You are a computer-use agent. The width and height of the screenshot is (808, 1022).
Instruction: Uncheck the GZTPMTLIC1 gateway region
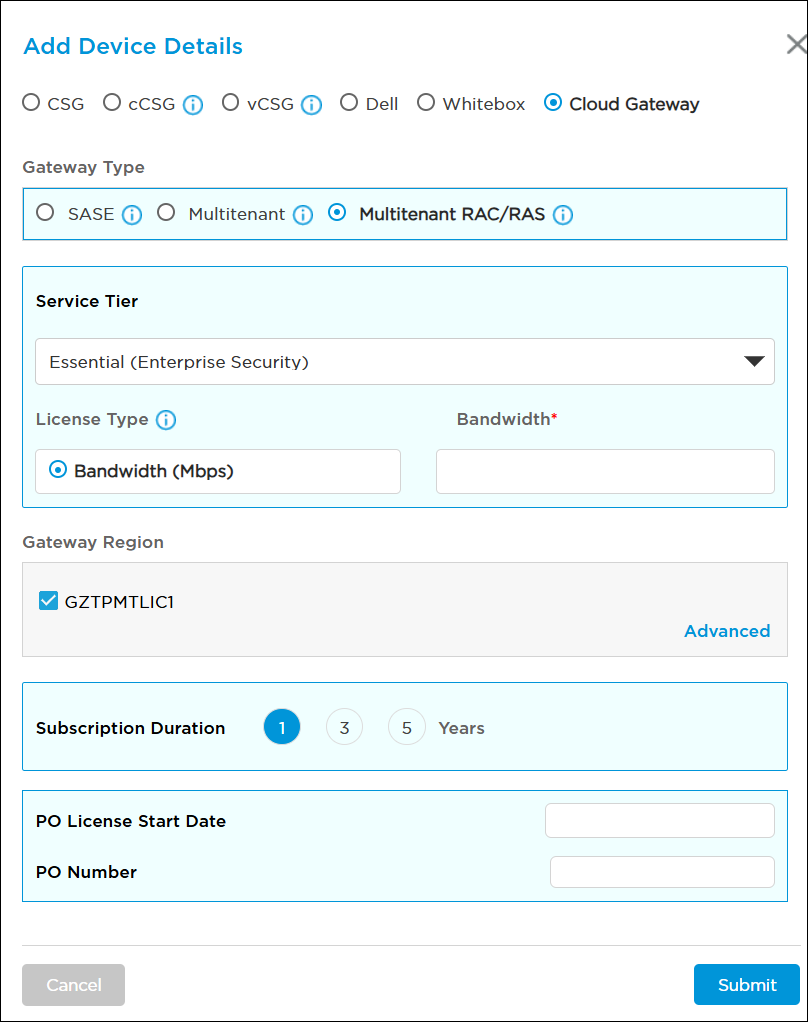(x=48, y=601)
